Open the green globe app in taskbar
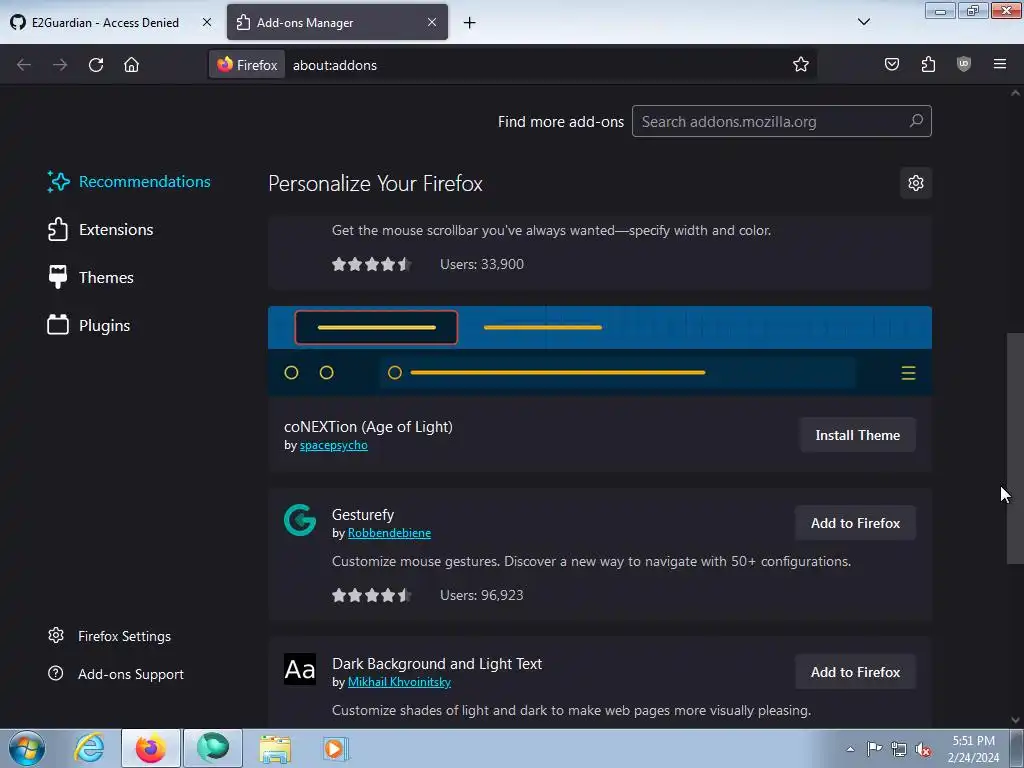 tap(213, 748)
